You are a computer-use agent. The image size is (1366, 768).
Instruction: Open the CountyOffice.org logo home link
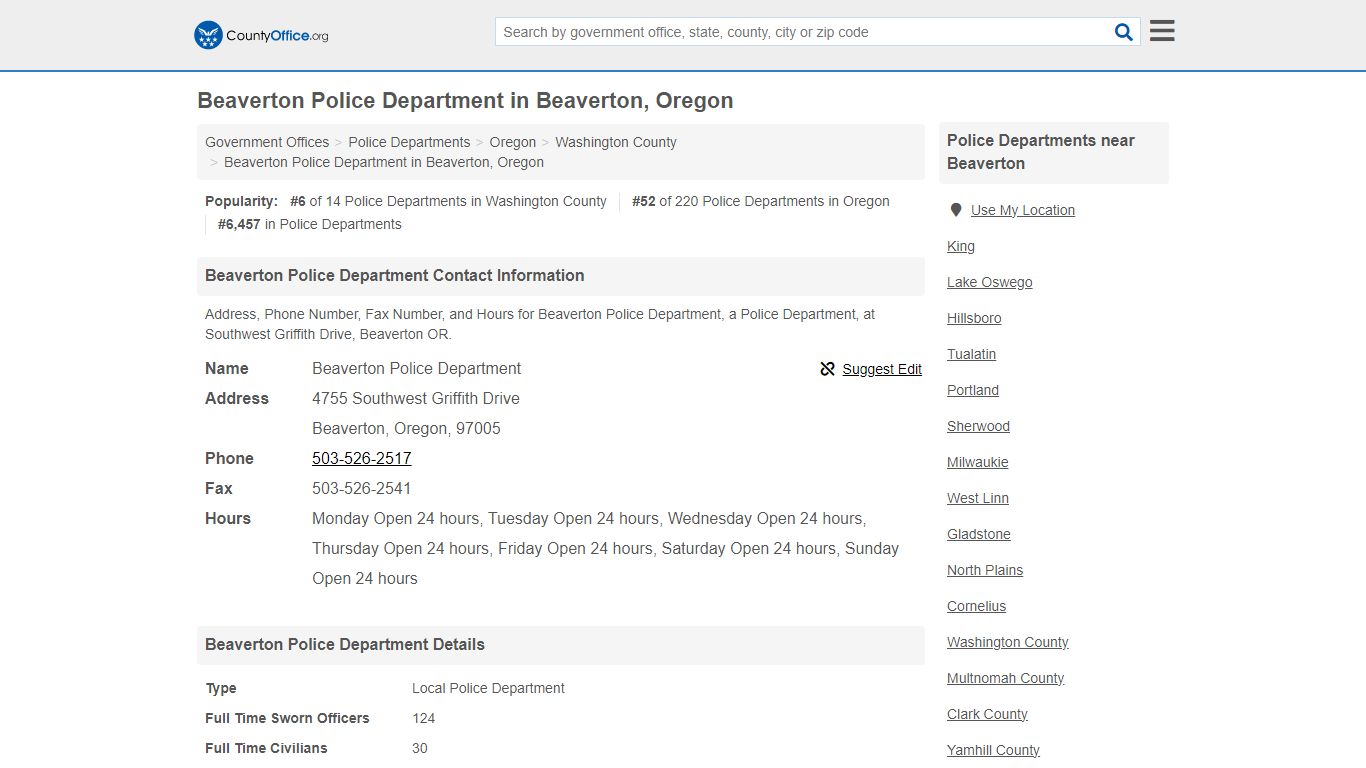click(x=261, y=35)
